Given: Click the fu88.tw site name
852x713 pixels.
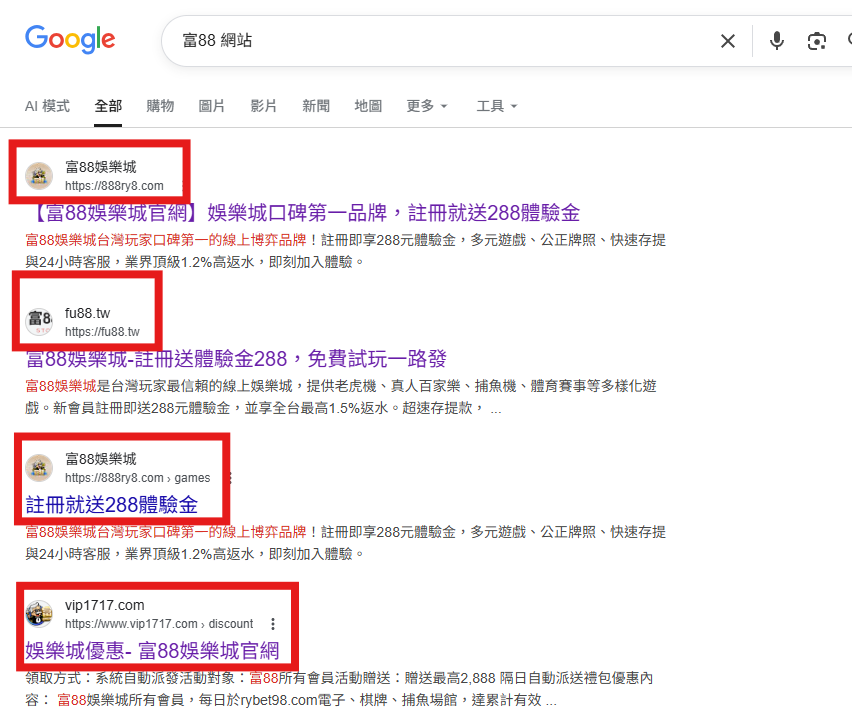Looking at the screenshot, I should [x=87, y=313].
